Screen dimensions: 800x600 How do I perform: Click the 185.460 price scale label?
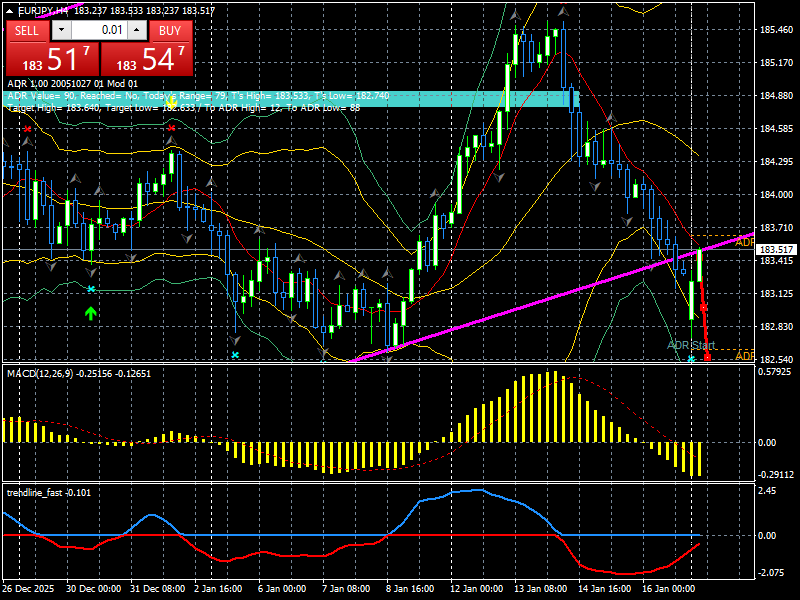[x=777, y=30]
